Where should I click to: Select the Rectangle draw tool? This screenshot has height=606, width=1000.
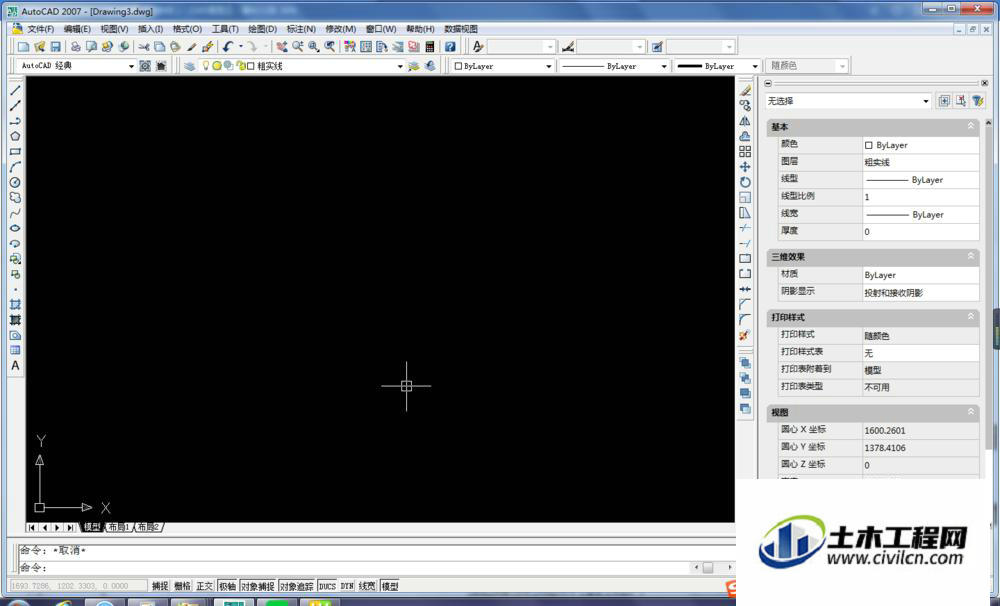[15, 152]
